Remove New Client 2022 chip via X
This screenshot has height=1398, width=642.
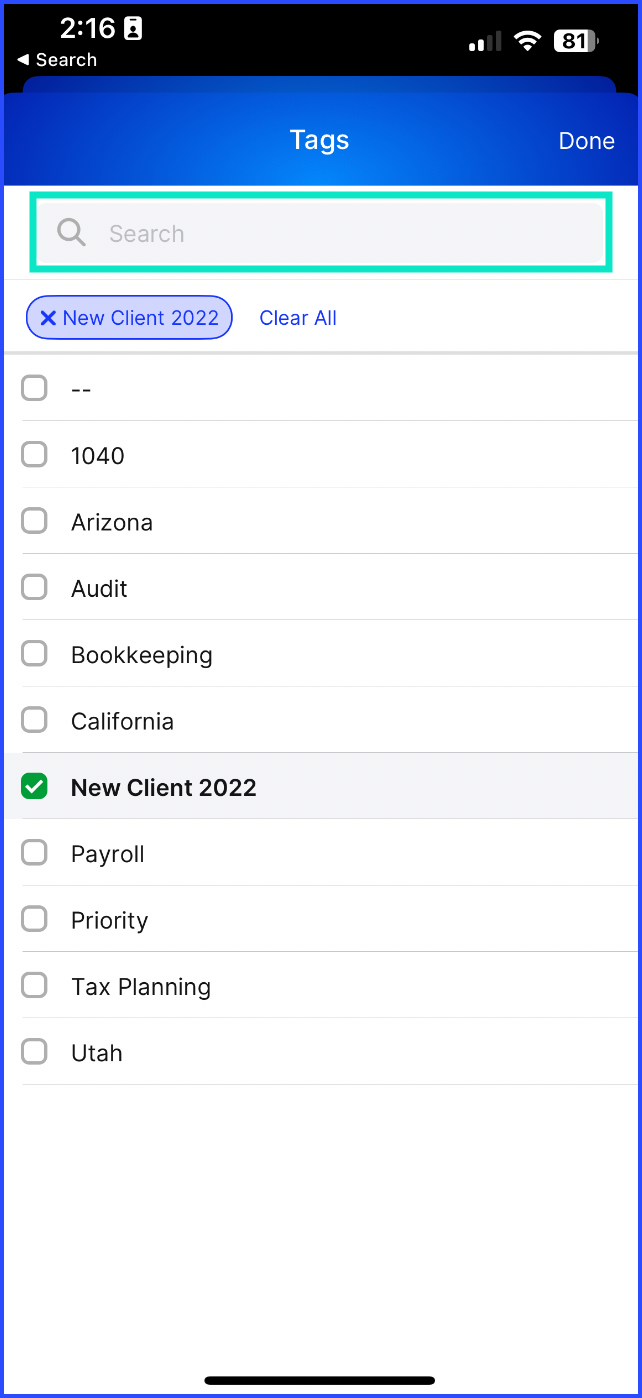tap(47, 318)
